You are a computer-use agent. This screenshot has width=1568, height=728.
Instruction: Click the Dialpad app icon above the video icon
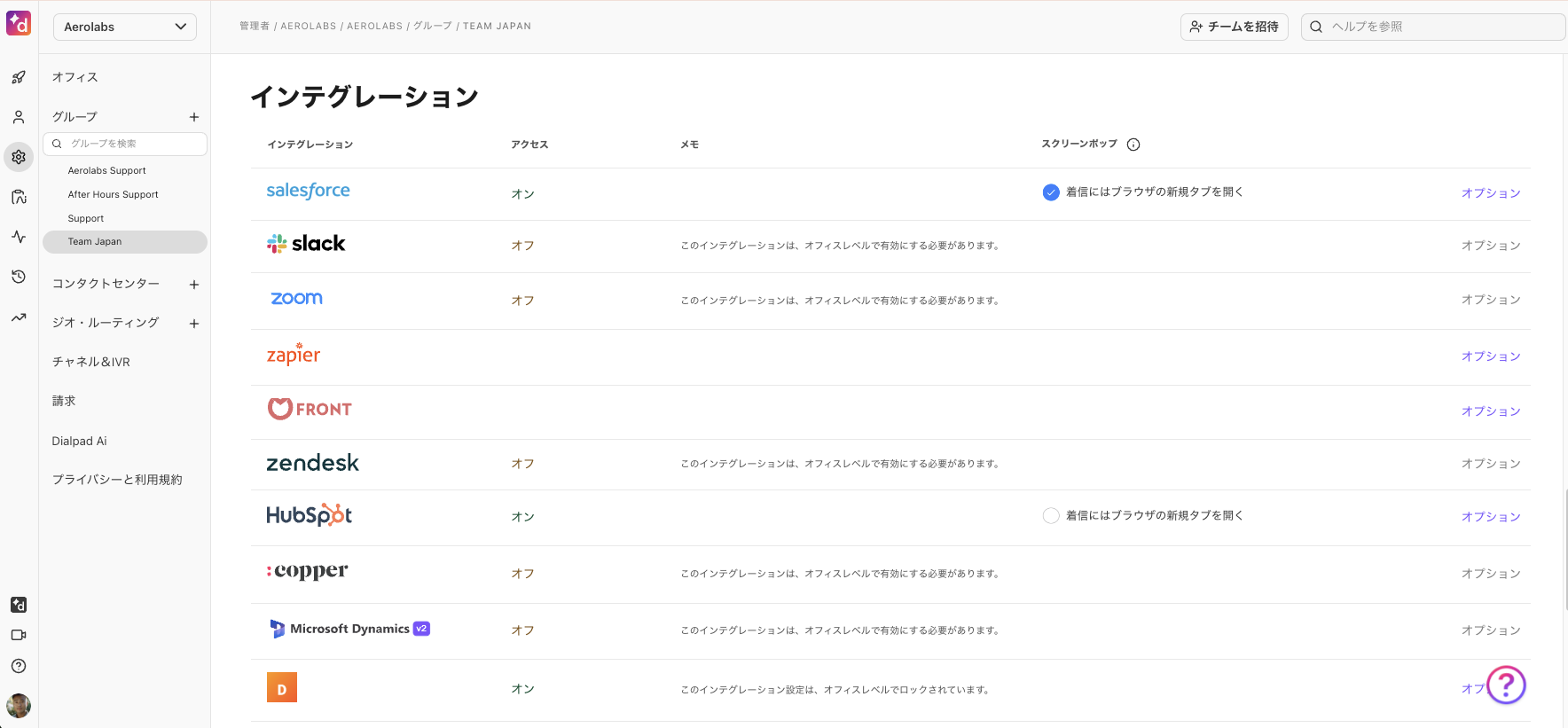(x=19, y=605)
